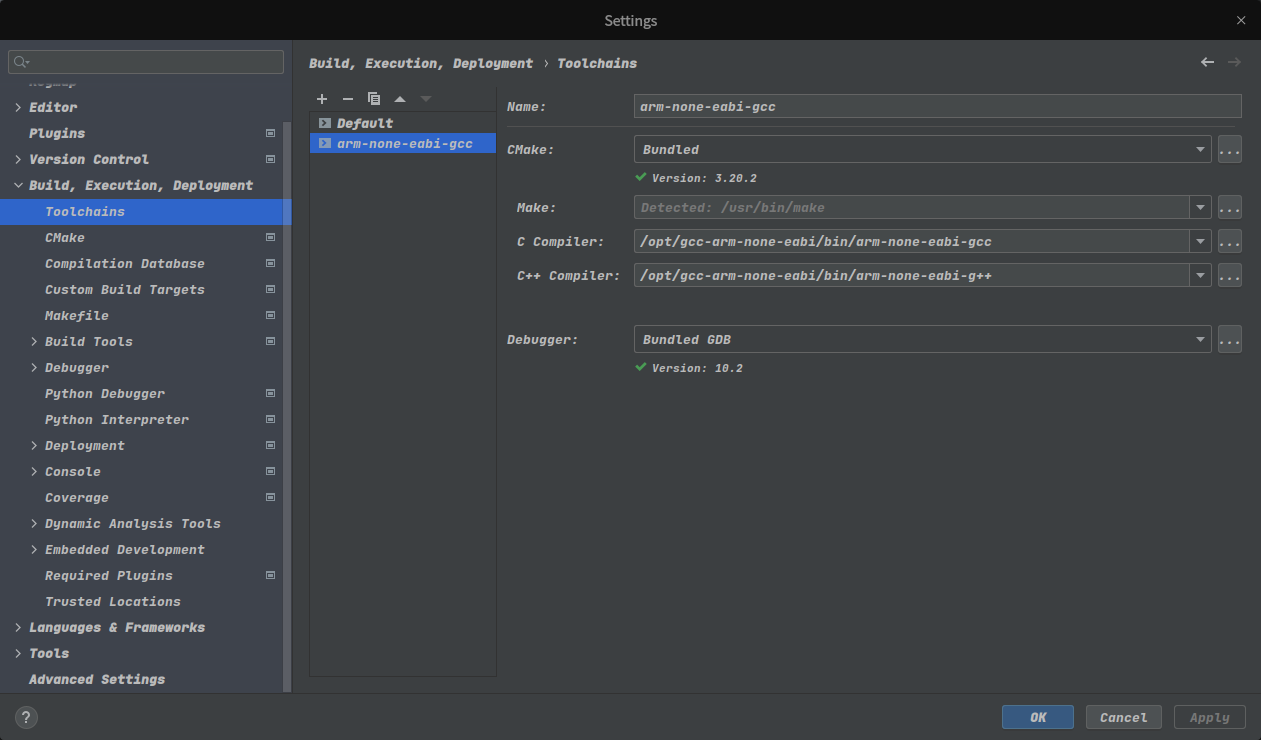
Task: Click the Cancel button
Action: tap(1123, 717)
